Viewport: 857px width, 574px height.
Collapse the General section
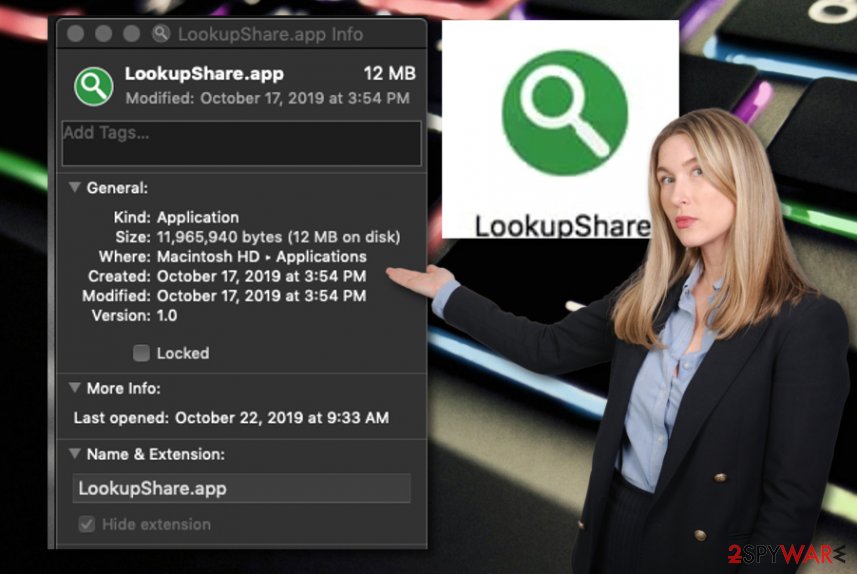tap(75, 188)
